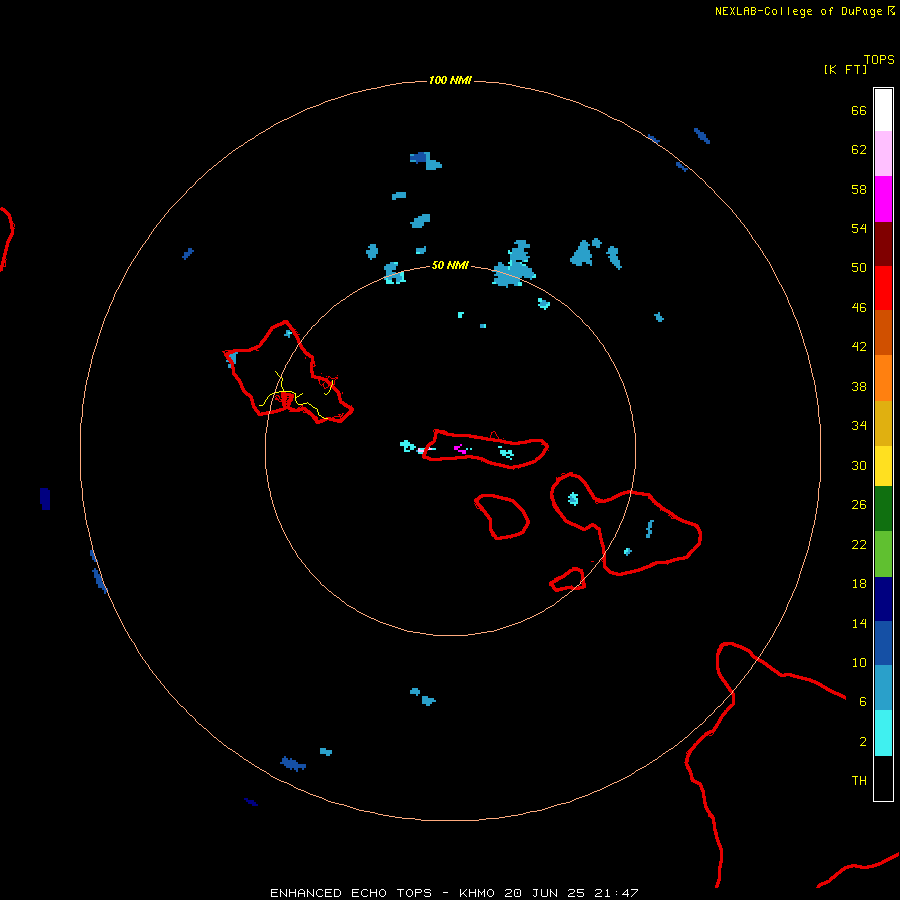Click the '66' legend value
Image resolution: width=900 pixels, height=900 pixels.
click(x=859, y=110)
